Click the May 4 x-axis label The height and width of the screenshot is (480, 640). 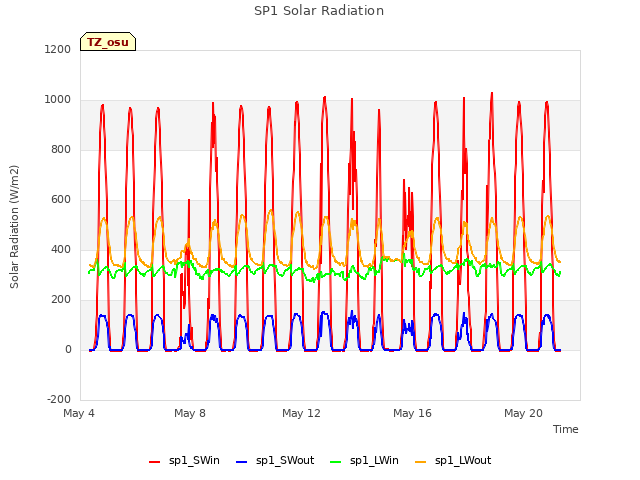tap(79, 413)
